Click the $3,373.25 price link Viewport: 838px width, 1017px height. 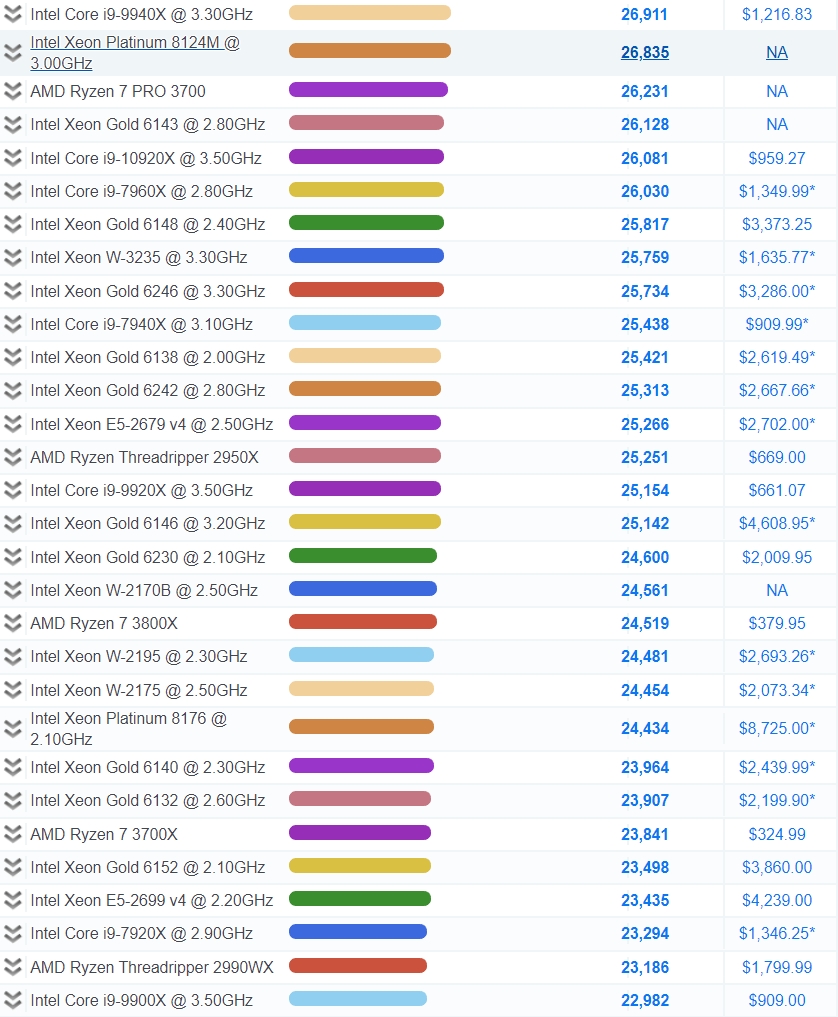click(x=777, y=224)
